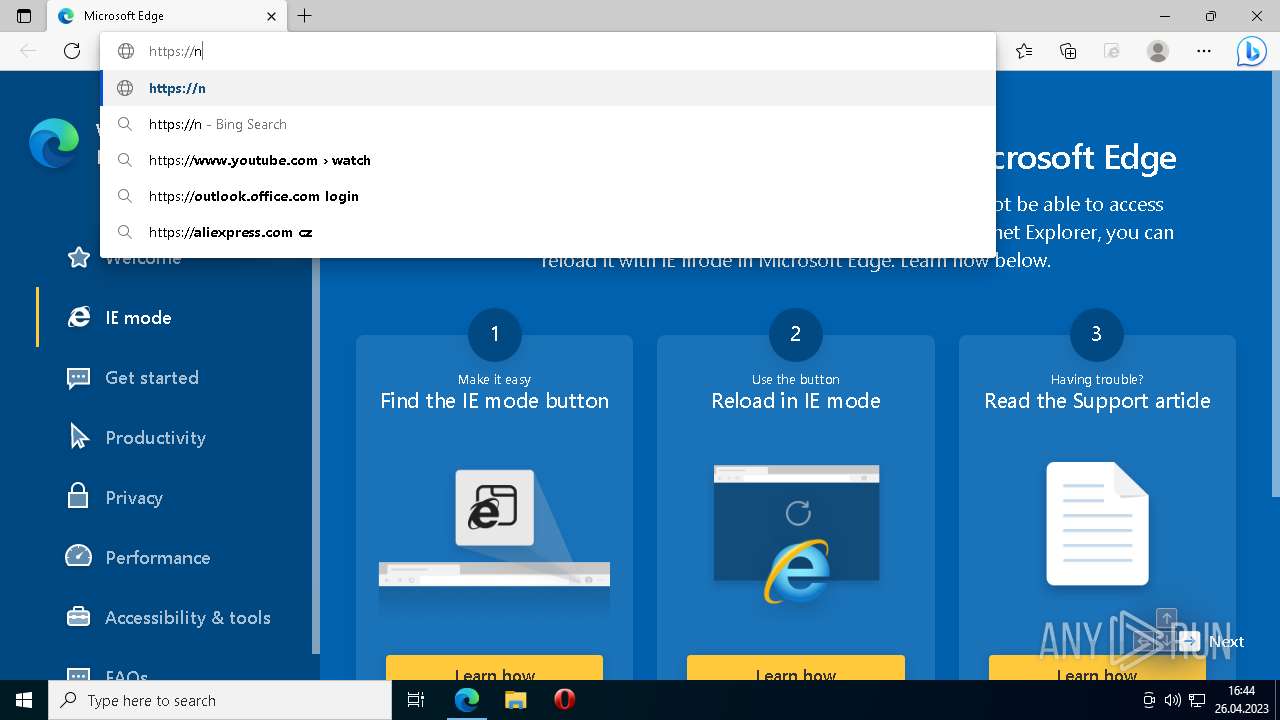1280x720 pixels.
Task: Click Learn how under Find the IE mode button
Action: coord(494,668)
